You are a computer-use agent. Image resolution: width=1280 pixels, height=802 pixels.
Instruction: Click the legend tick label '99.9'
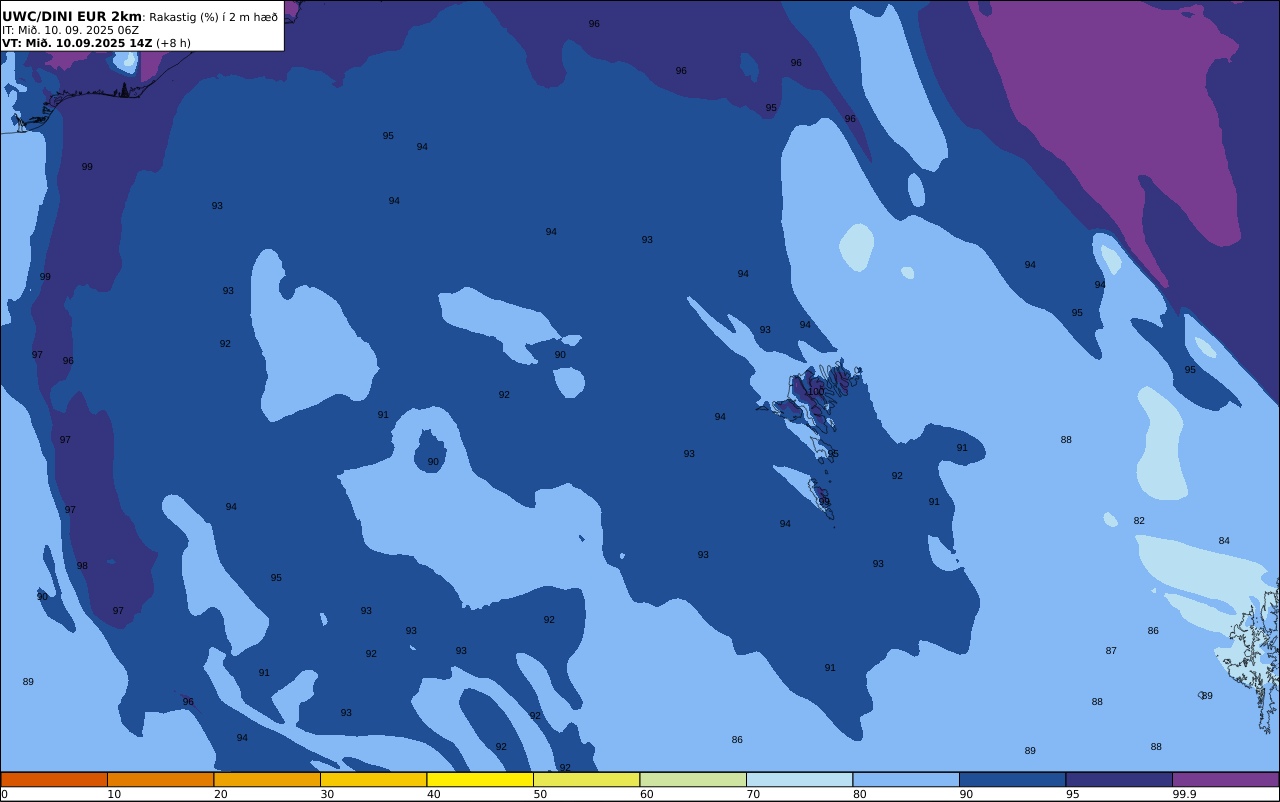pyautogui.click(x=1184, y=794)
